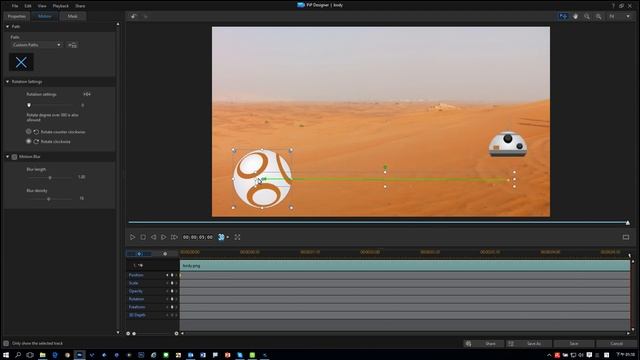Step to the previous frame
Image resolution: width=640 pixels, height=360 pixels.
click(x=153, y=237)
